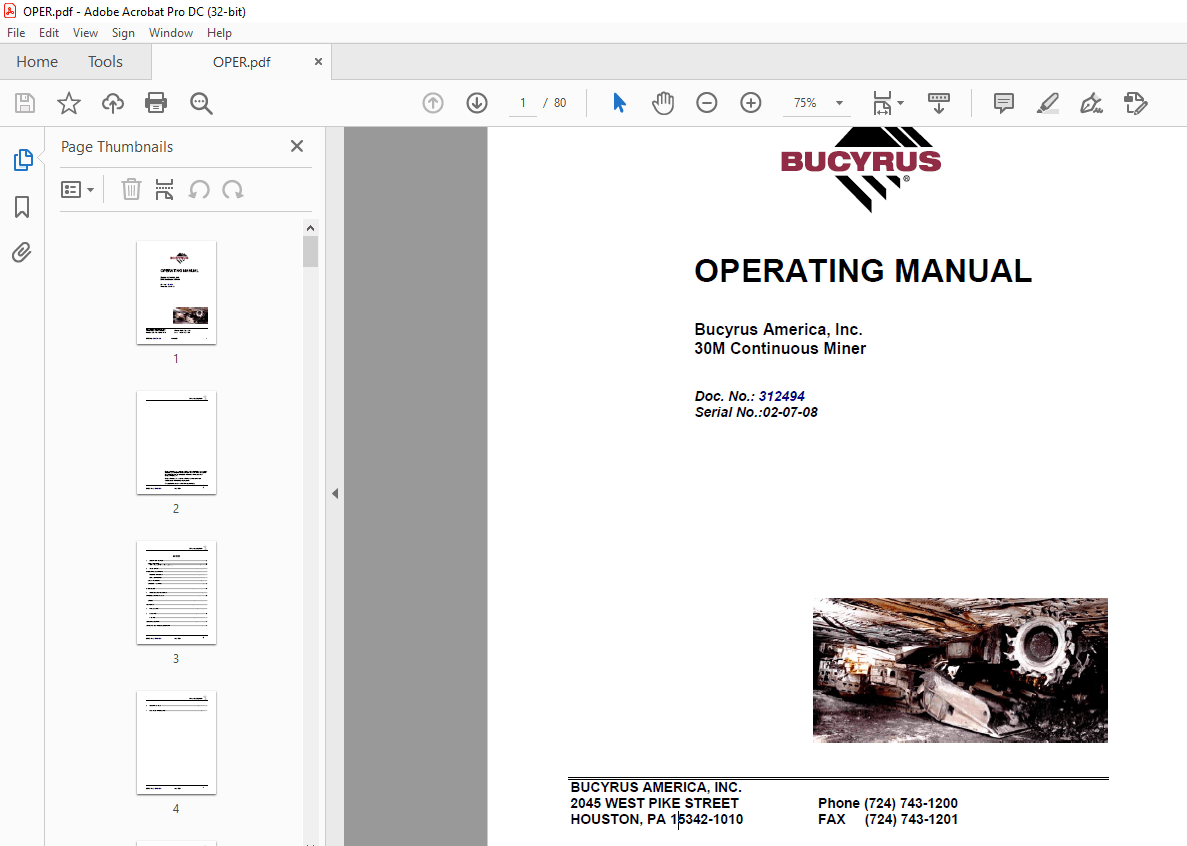
Task: Zoom out using the minus icon
Action: point(707,102)
